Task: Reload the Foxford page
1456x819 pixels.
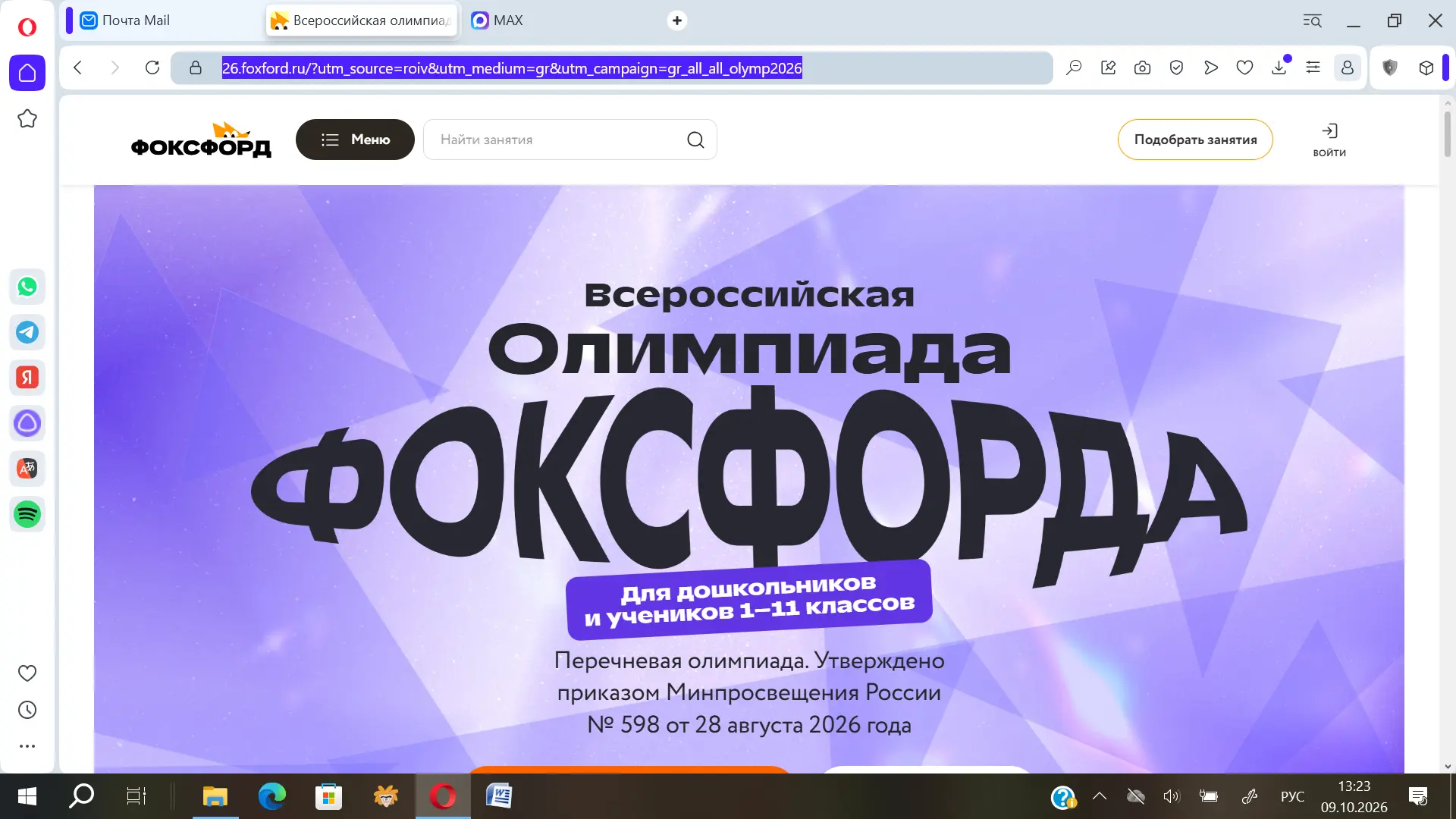Action: tap(152, 67)
